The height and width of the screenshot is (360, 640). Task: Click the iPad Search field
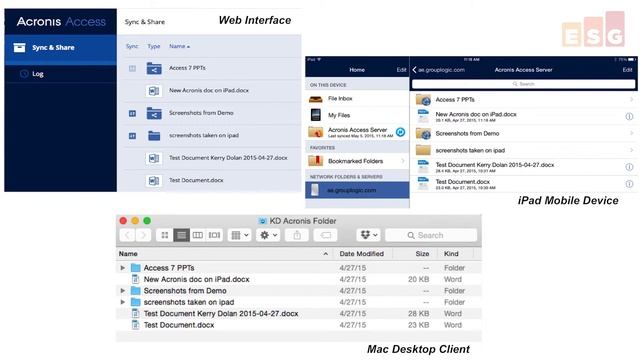point(523,84)
